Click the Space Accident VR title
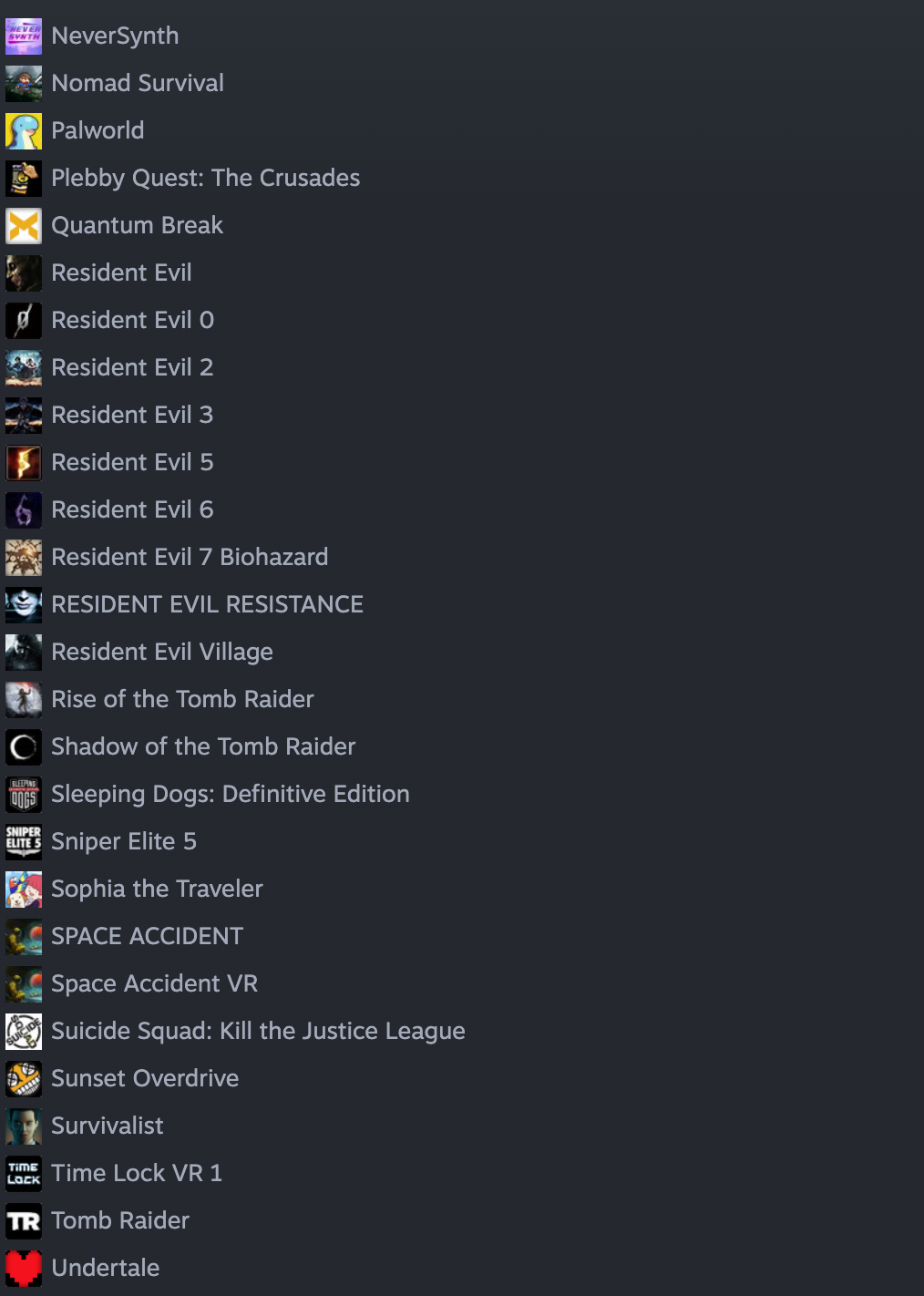This screenshot has width=924, height=1296. [x=155, y=983]
